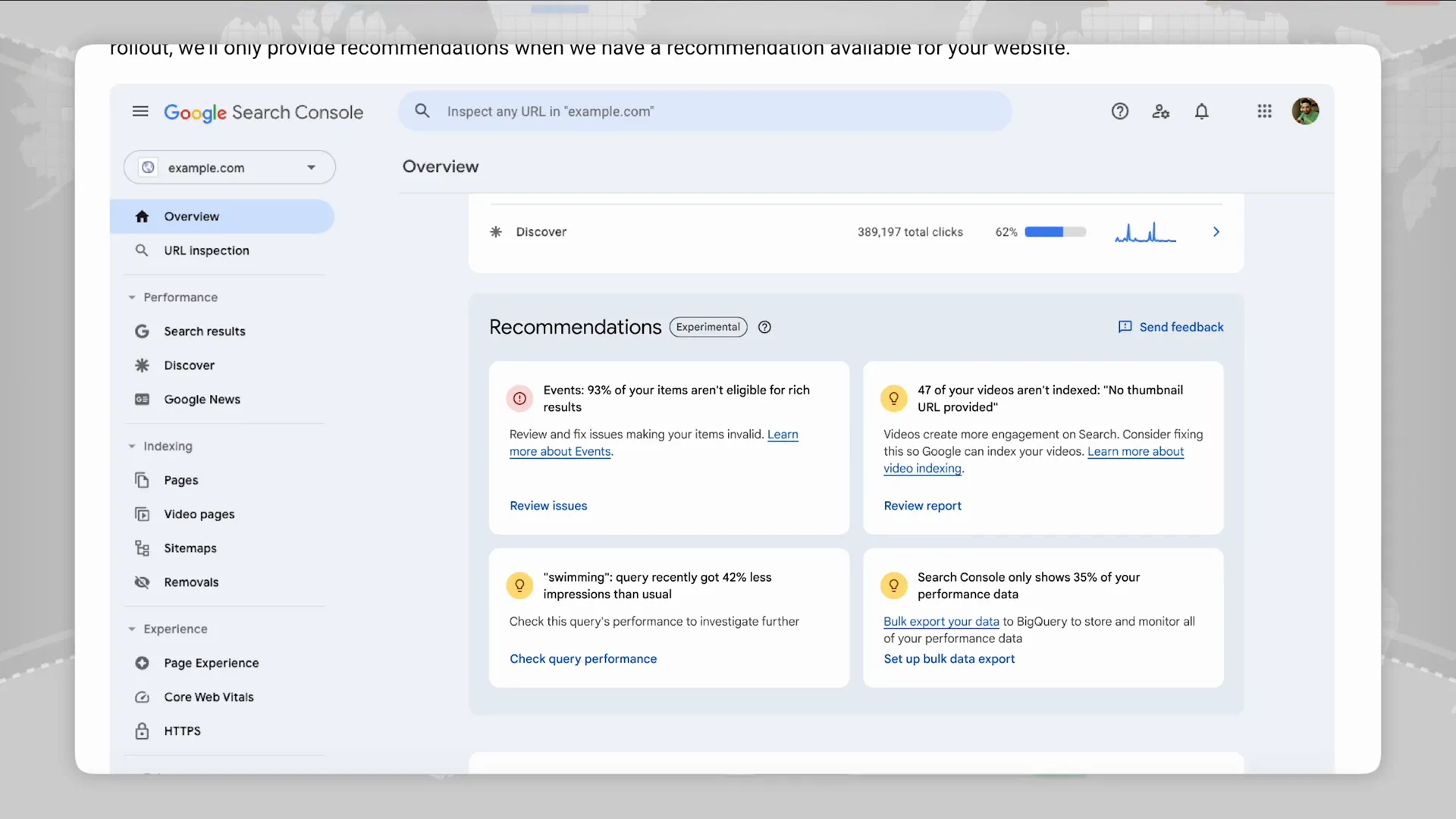Image resolution: width=1456 pixels, height=819 pixels.
Task: Click the property icon beside example.com
Action: click(148, 168)
